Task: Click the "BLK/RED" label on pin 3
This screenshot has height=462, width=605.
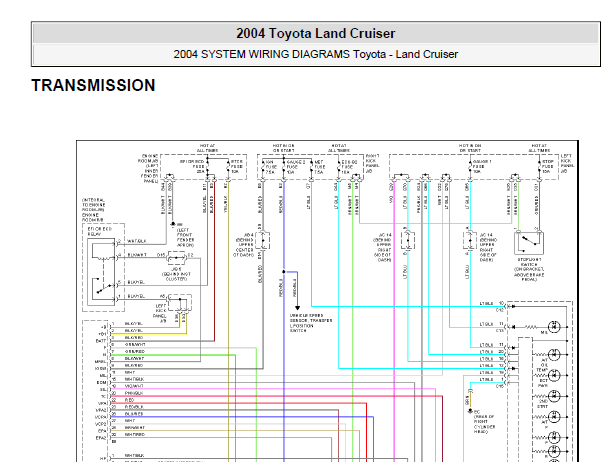Action: click(x=134, y=337)
